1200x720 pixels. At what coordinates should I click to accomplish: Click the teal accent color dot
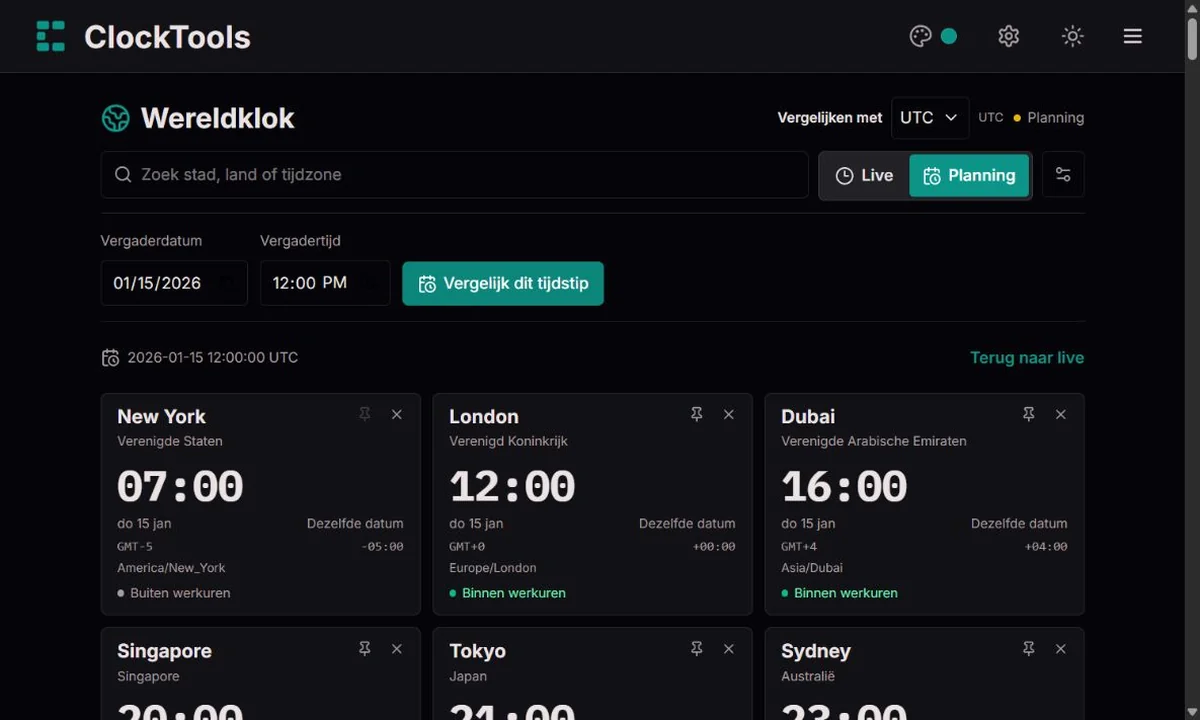949,36
